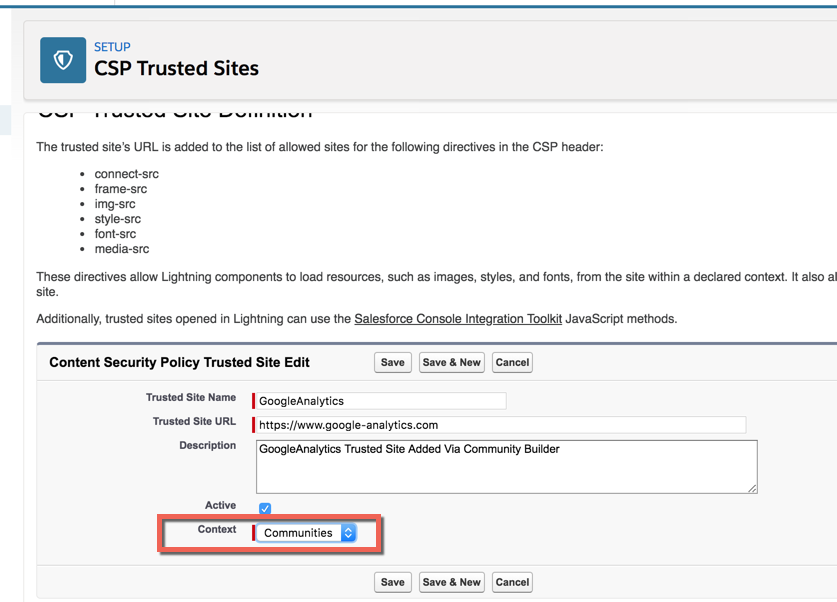Click the Description field label
This screenshot has width=837, height=602.
208,445
